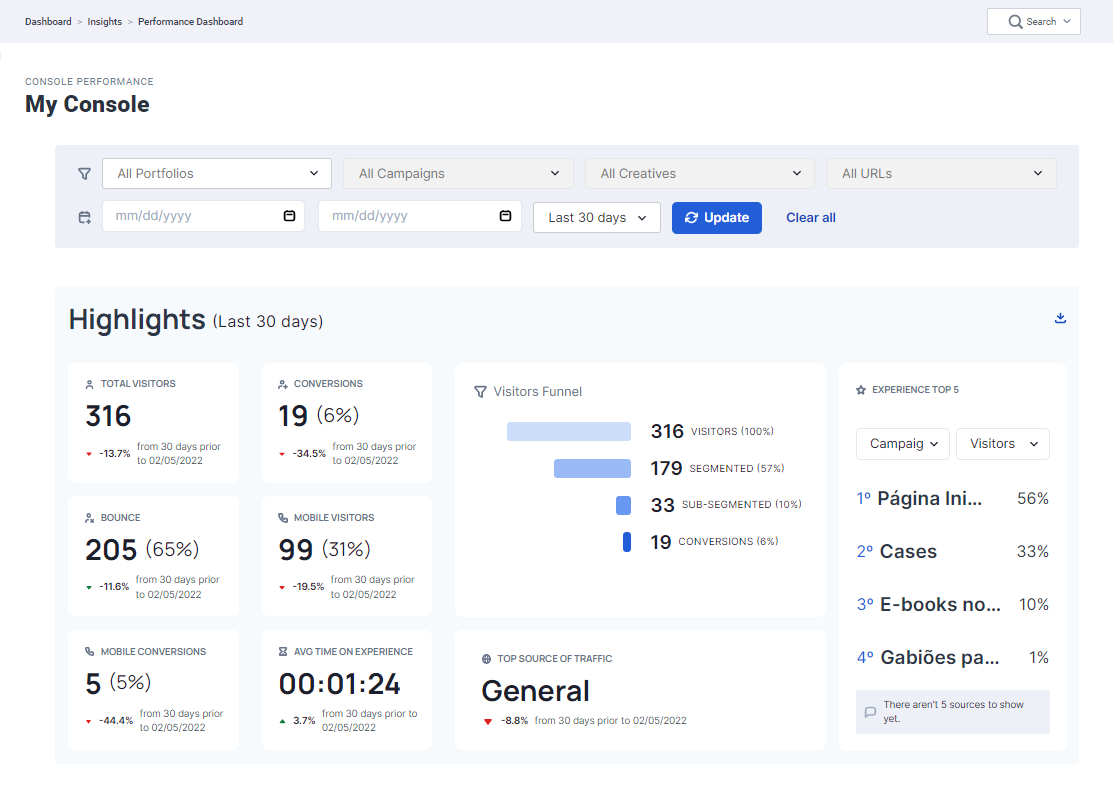This screenshot has width=1113, height=807.
Task: Select the Página Ini... experience row
Action: pyautogui.click(x=953, y=499)
